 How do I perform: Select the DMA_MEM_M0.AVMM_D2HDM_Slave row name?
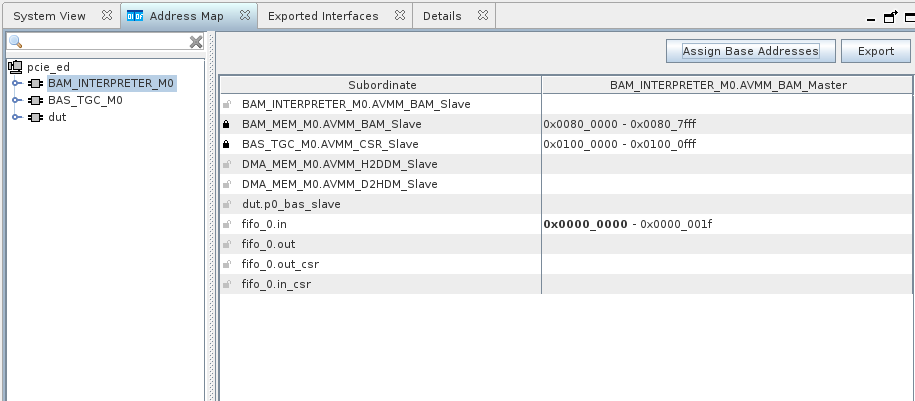(x=339, y=184)
